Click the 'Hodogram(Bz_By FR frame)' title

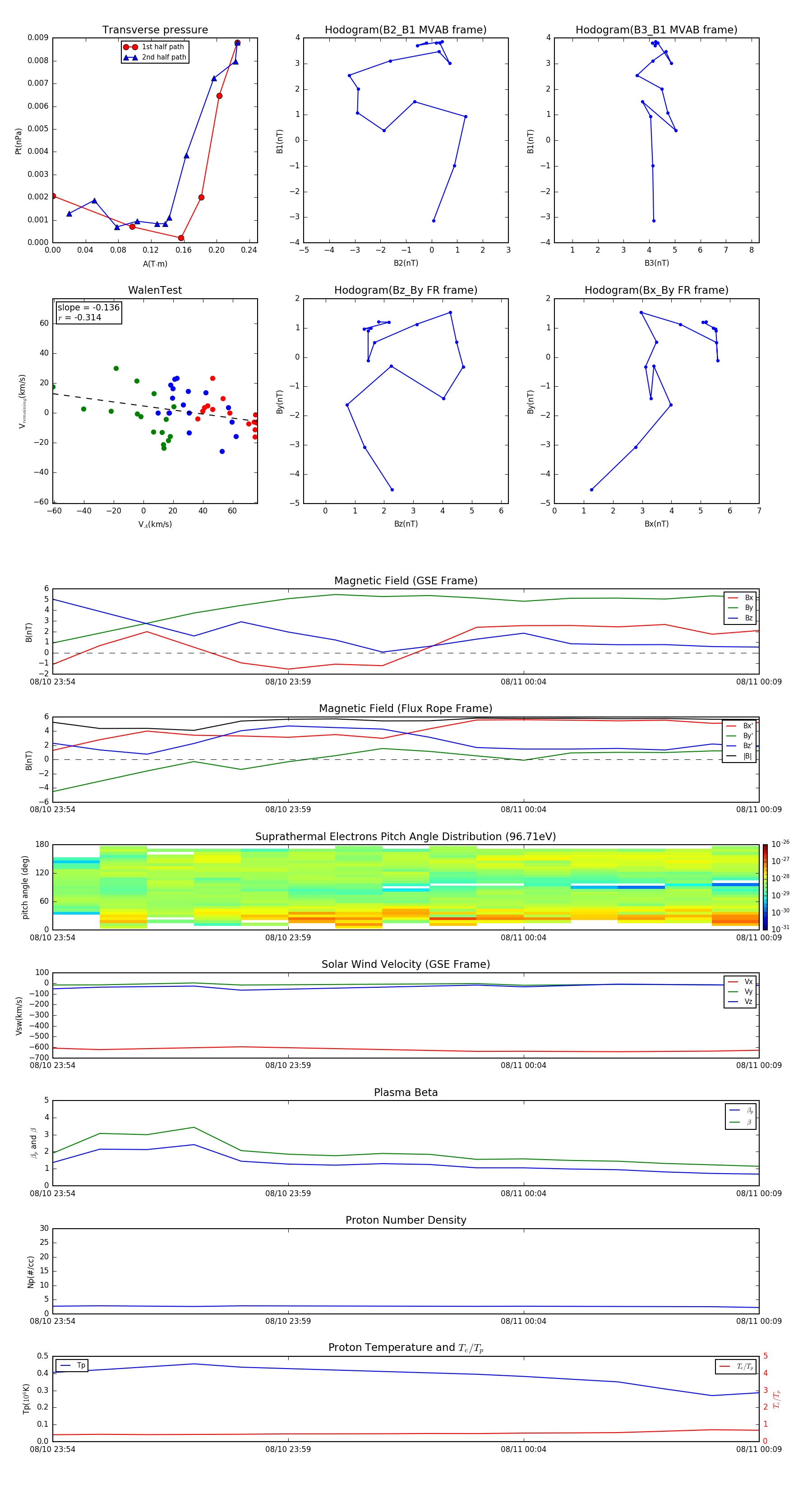(406, 290)
